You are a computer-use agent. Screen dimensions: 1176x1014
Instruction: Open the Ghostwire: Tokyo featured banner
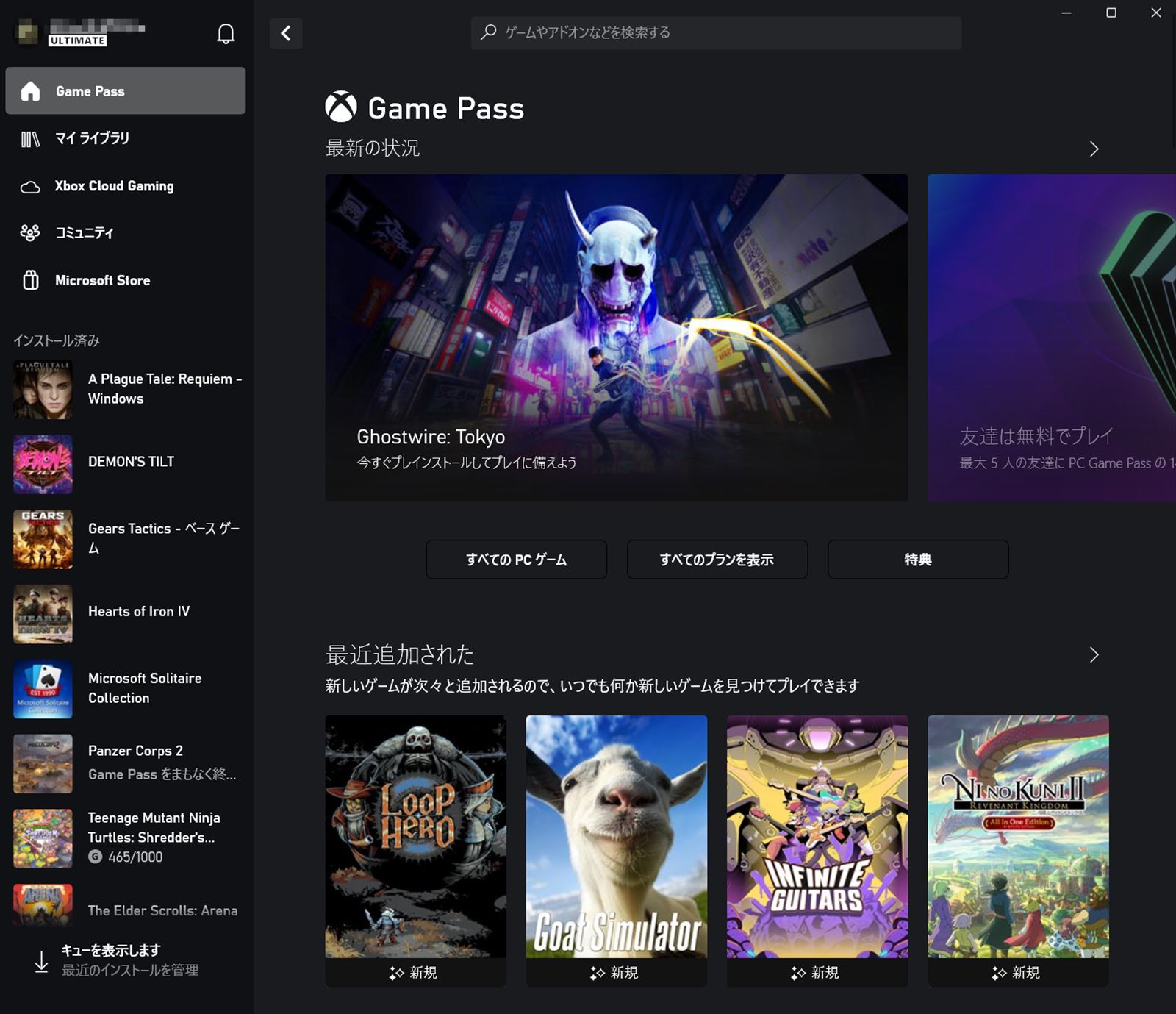(617, 338)
